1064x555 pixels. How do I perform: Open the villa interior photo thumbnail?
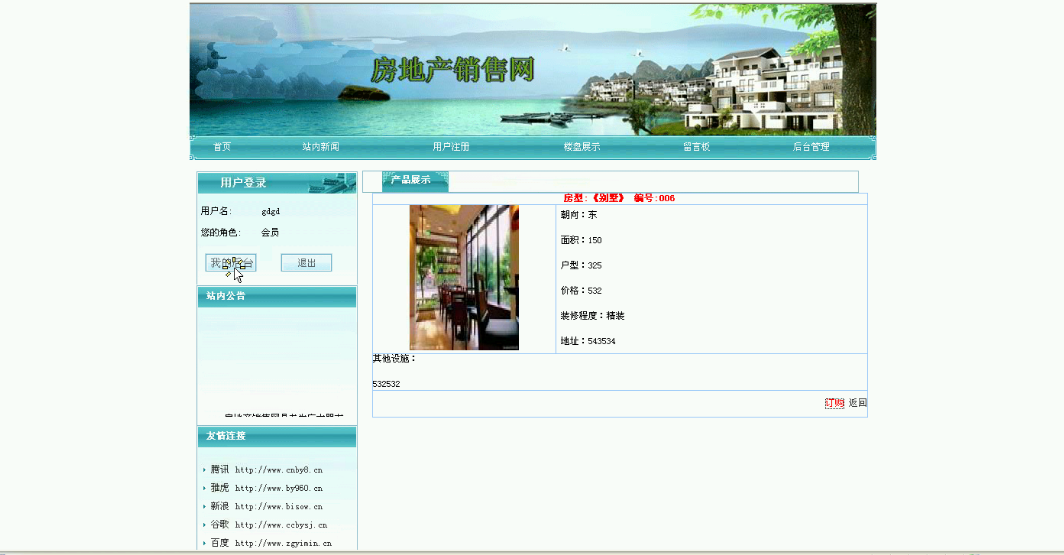464,278
